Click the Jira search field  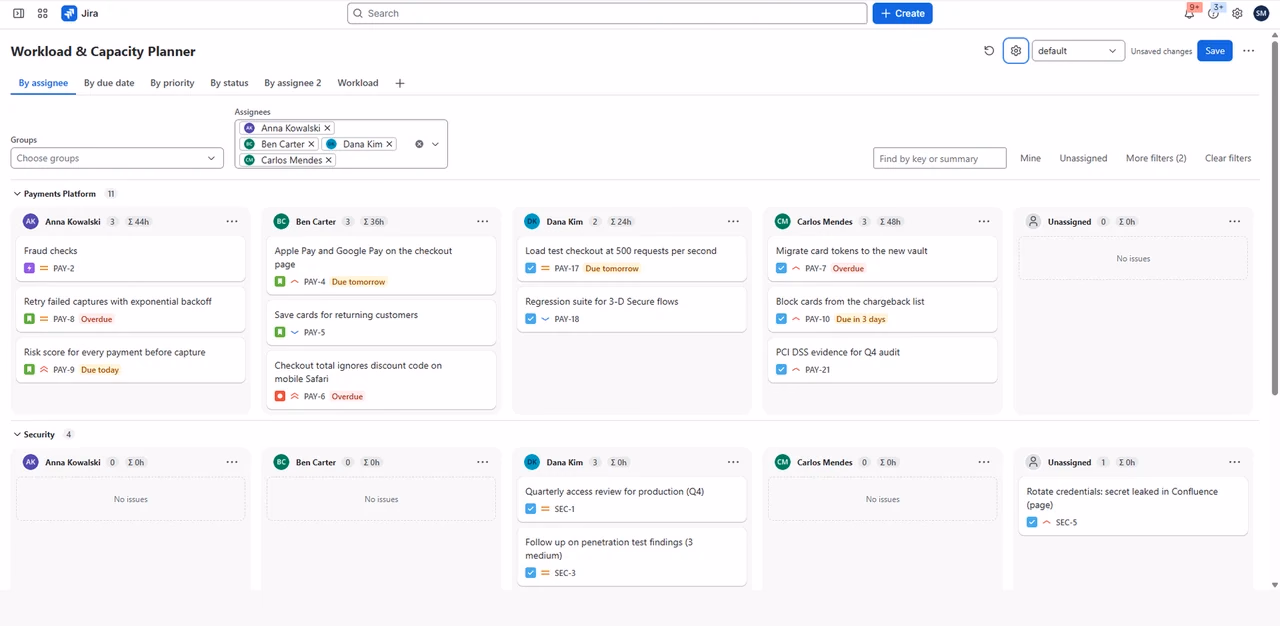607,13
